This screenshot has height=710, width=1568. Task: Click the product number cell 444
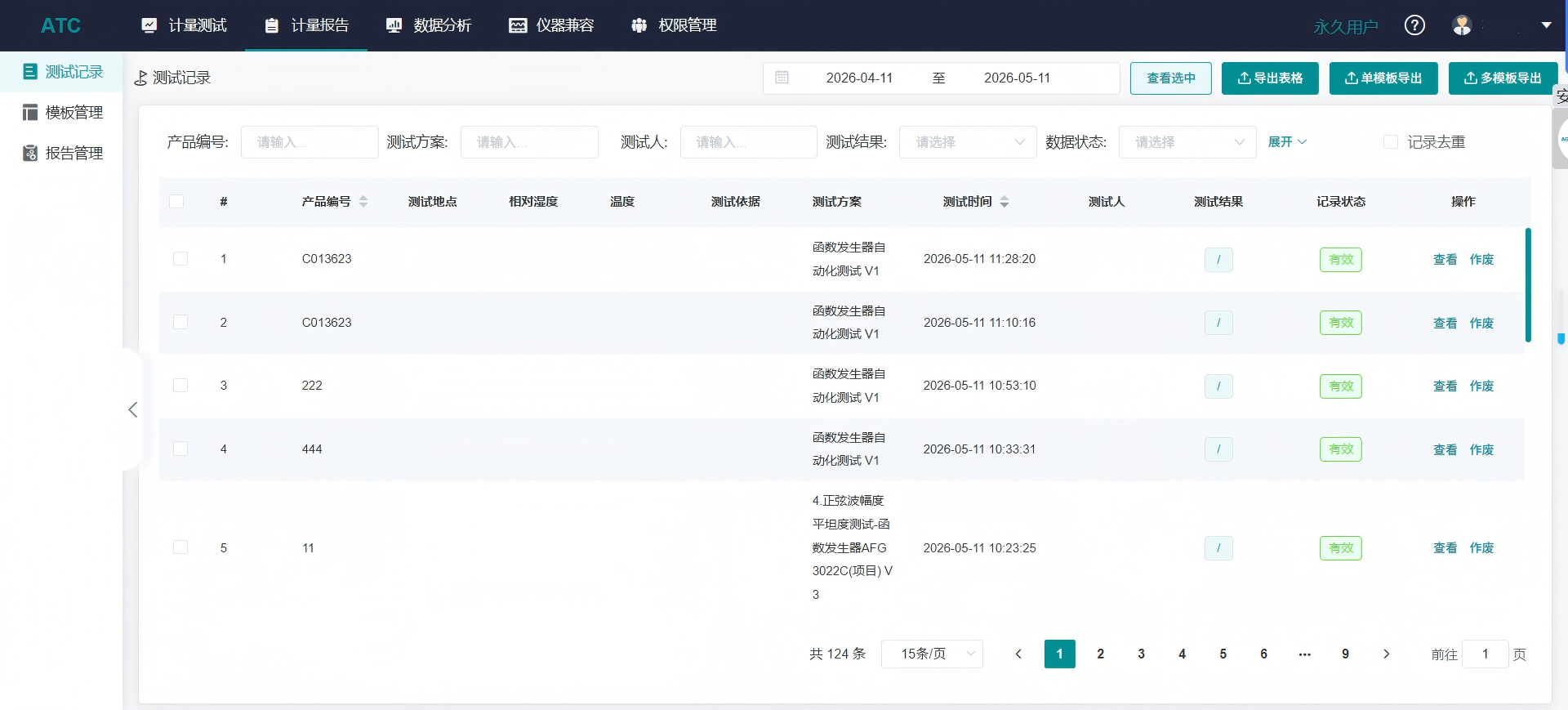[312, 449]
